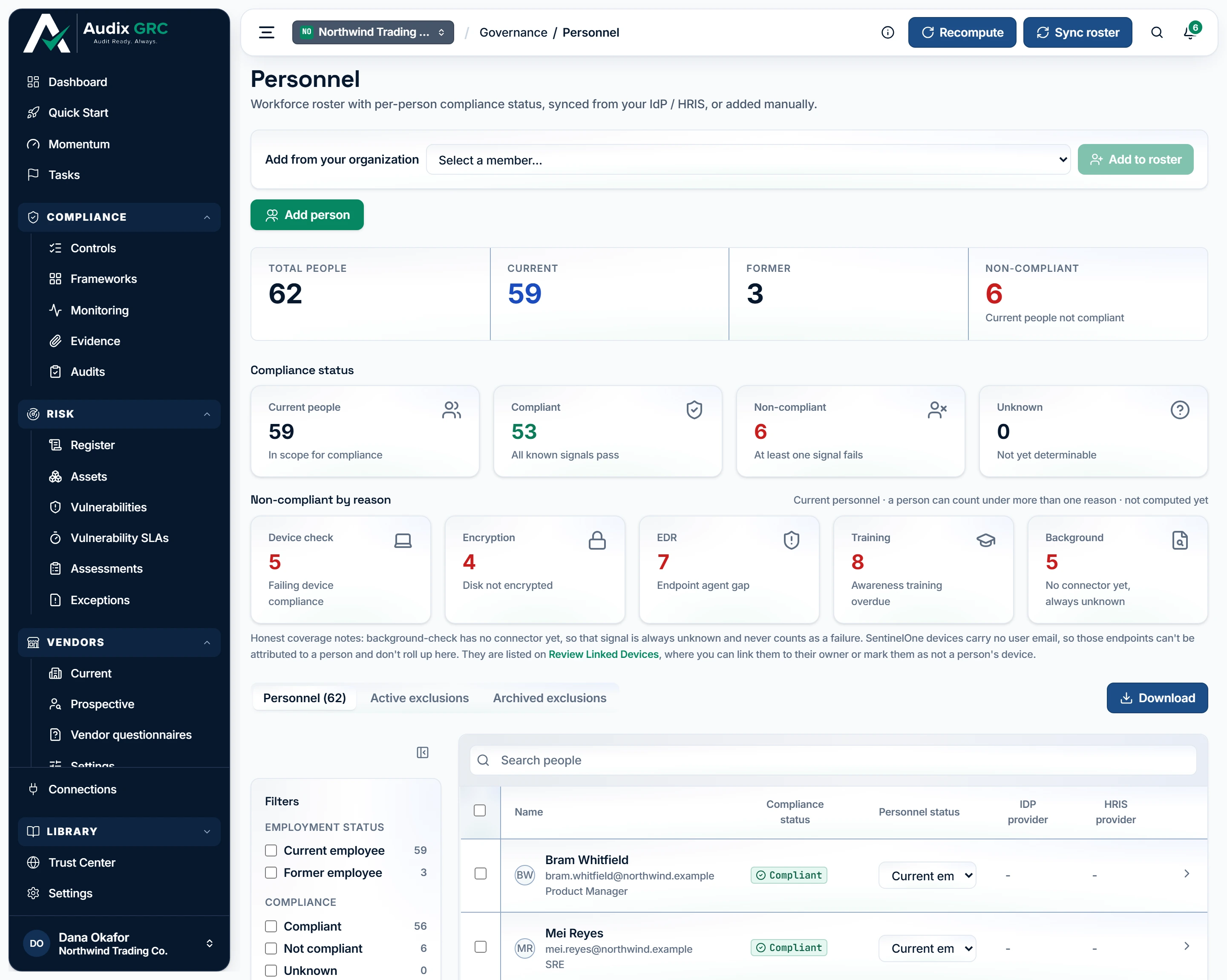Click the Audix GRC logo
The height and width of the screenshot is (980, 1227).
tap(95, 33)
